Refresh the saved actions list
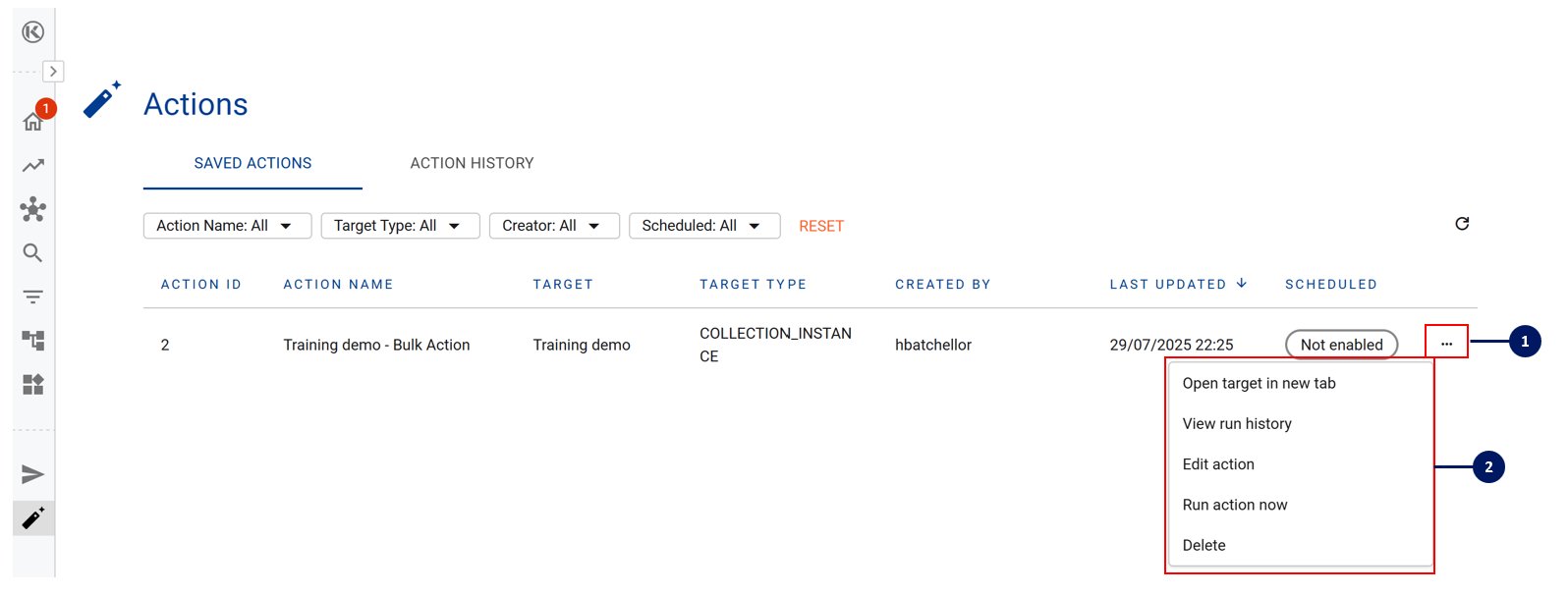 pos(1462,224)
